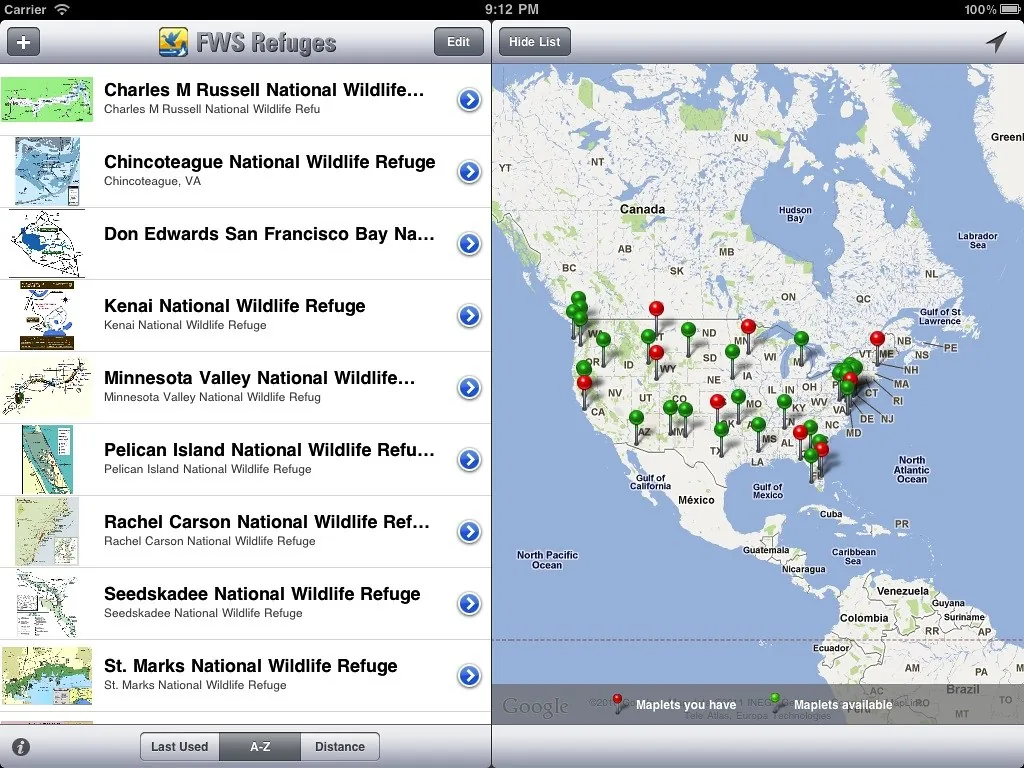Tap red pin near Wyoming (WY)
This screenshot has width=1024, height=768.
pyautogui.click(x=656, y=353)
